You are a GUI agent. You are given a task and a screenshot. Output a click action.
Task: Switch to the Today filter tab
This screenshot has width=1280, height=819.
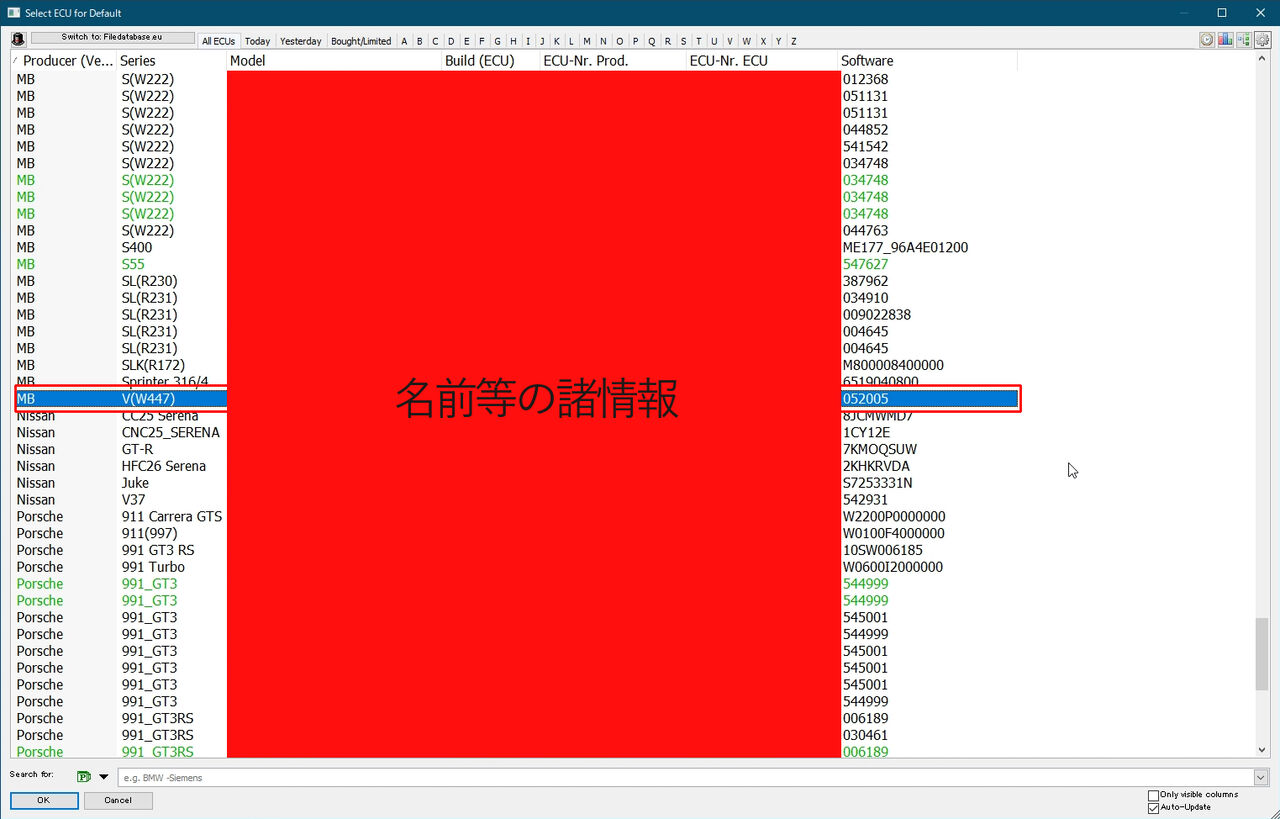pyautogui.click(x=257, y=41)
